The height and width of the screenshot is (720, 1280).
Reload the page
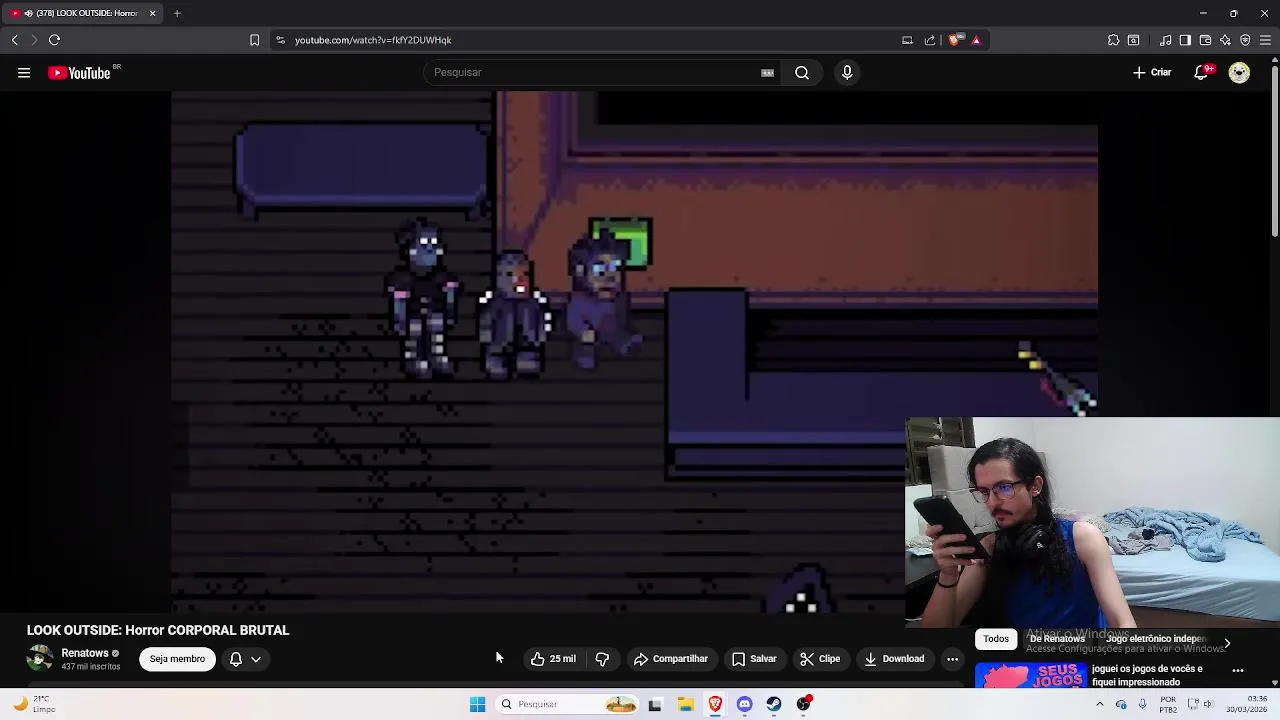(55, 40)
